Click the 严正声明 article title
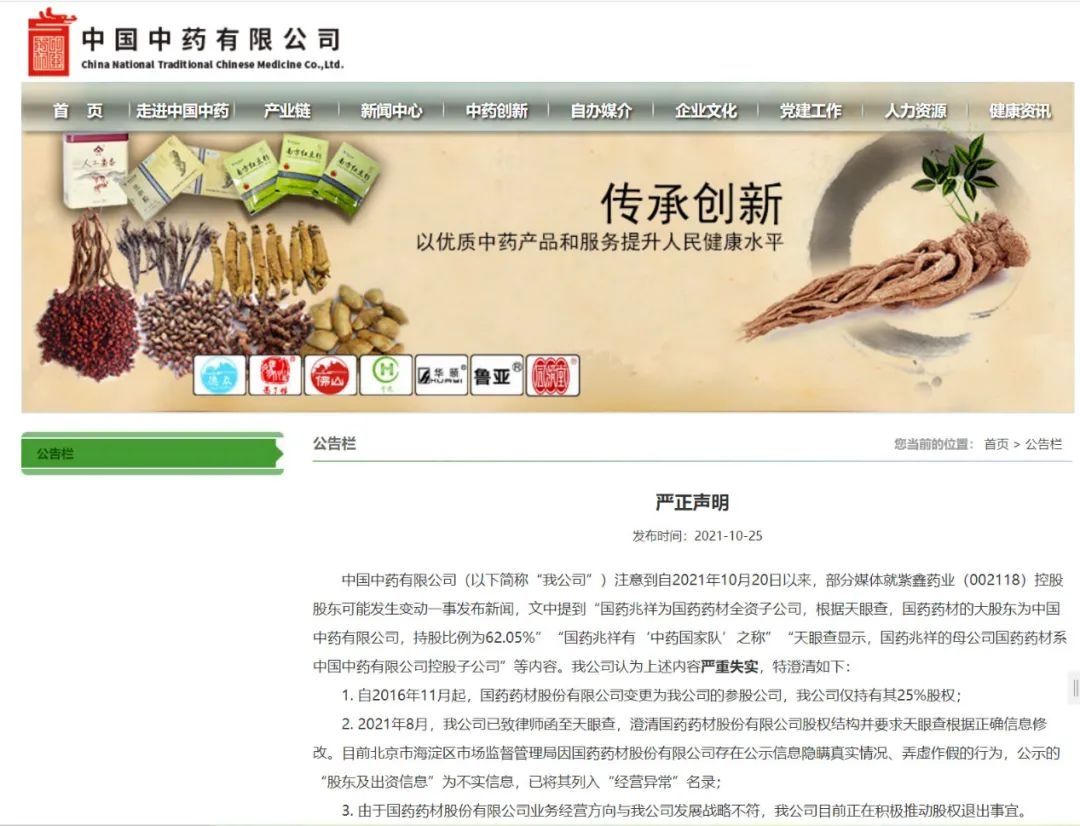 [692, 502]
